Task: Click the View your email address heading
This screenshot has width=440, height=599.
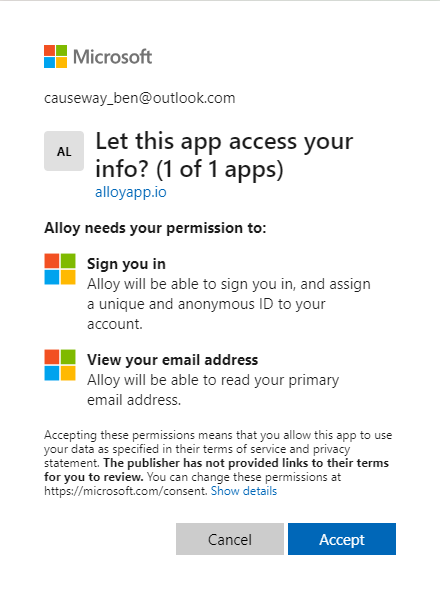Action: (x=173, y=359)
